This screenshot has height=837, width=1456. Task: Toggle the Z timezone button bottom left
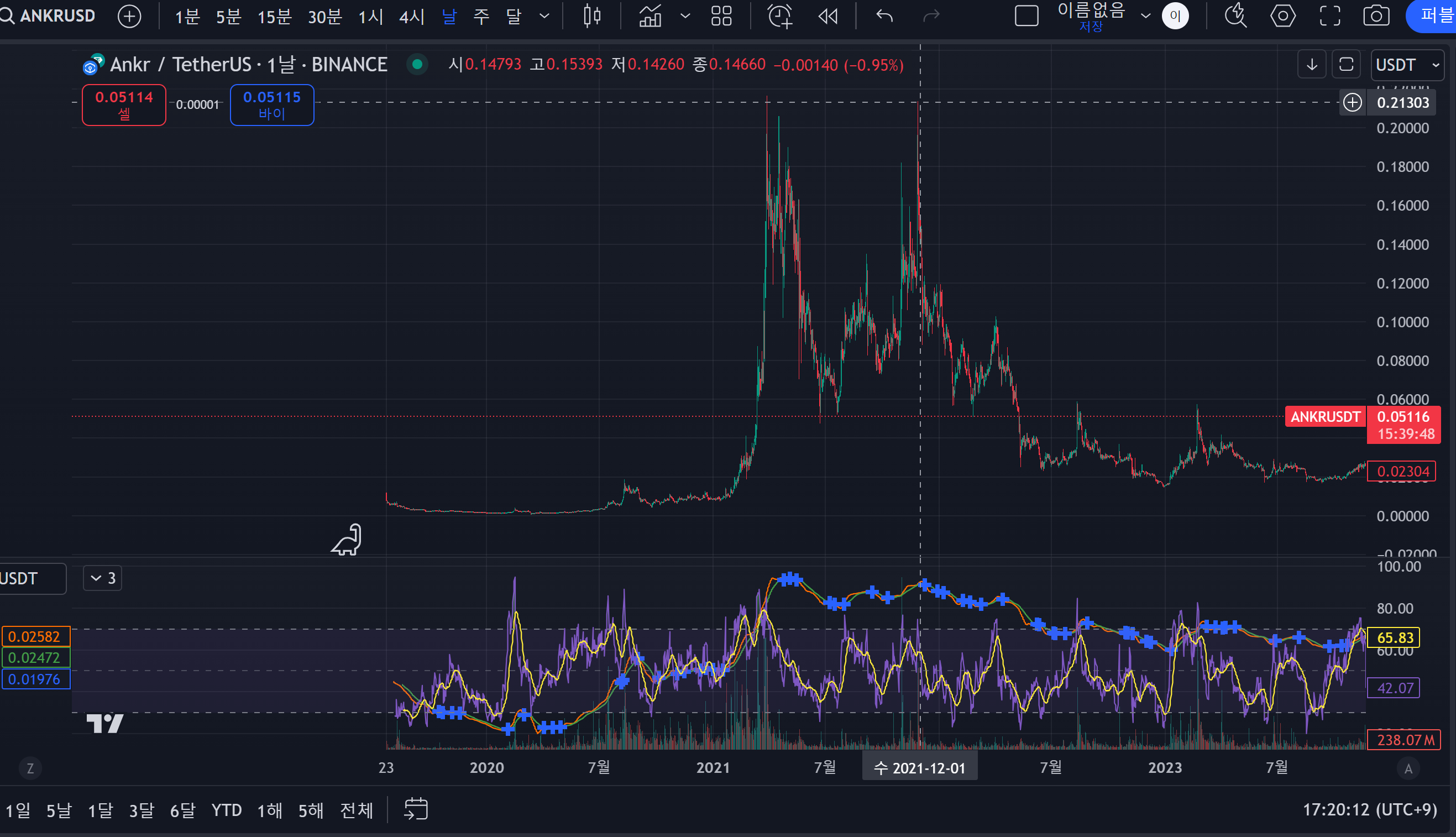click(x=30, y=768)
